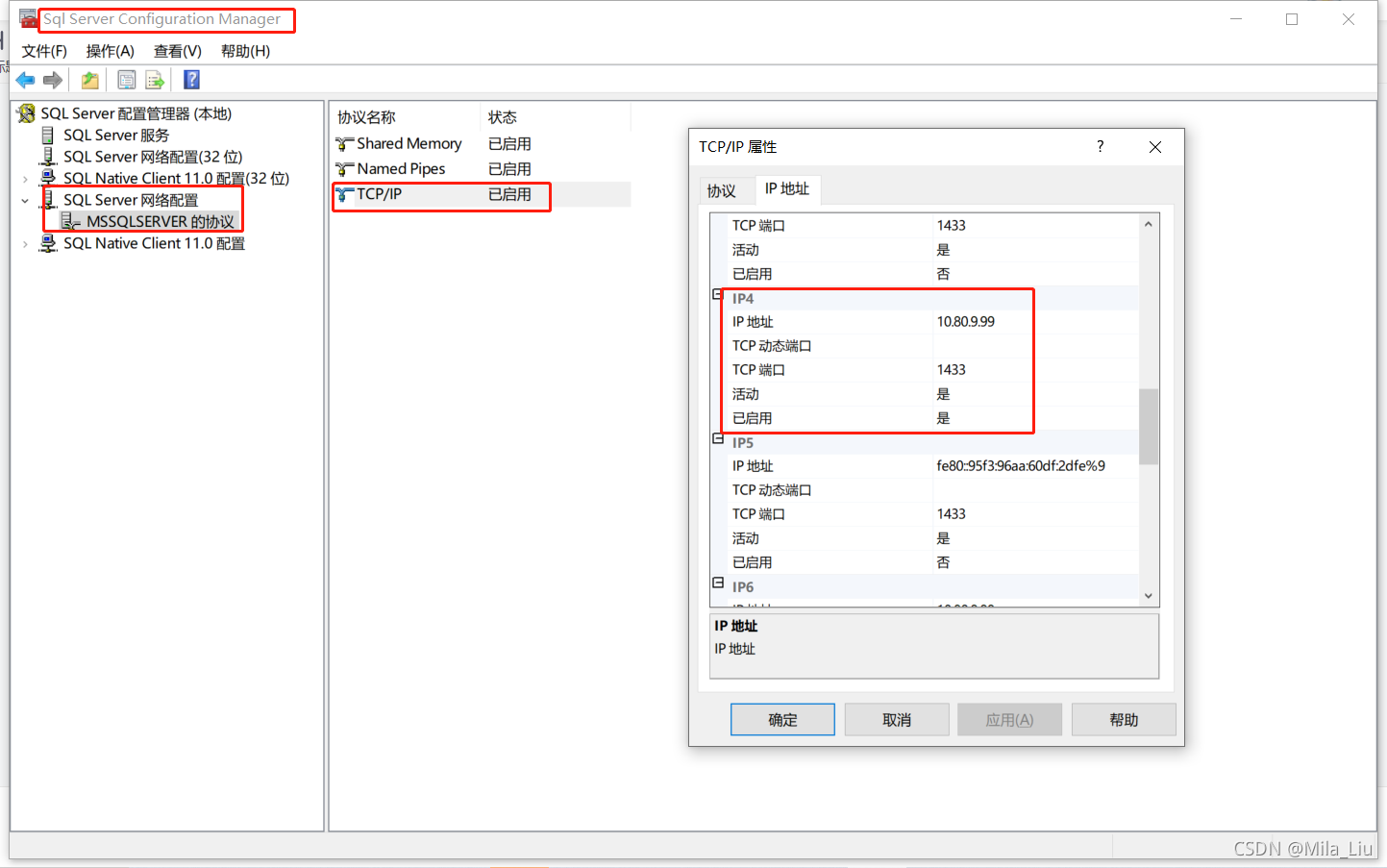
Task: Click the TCP/IP protocol icon
Action: pos(345,194)
